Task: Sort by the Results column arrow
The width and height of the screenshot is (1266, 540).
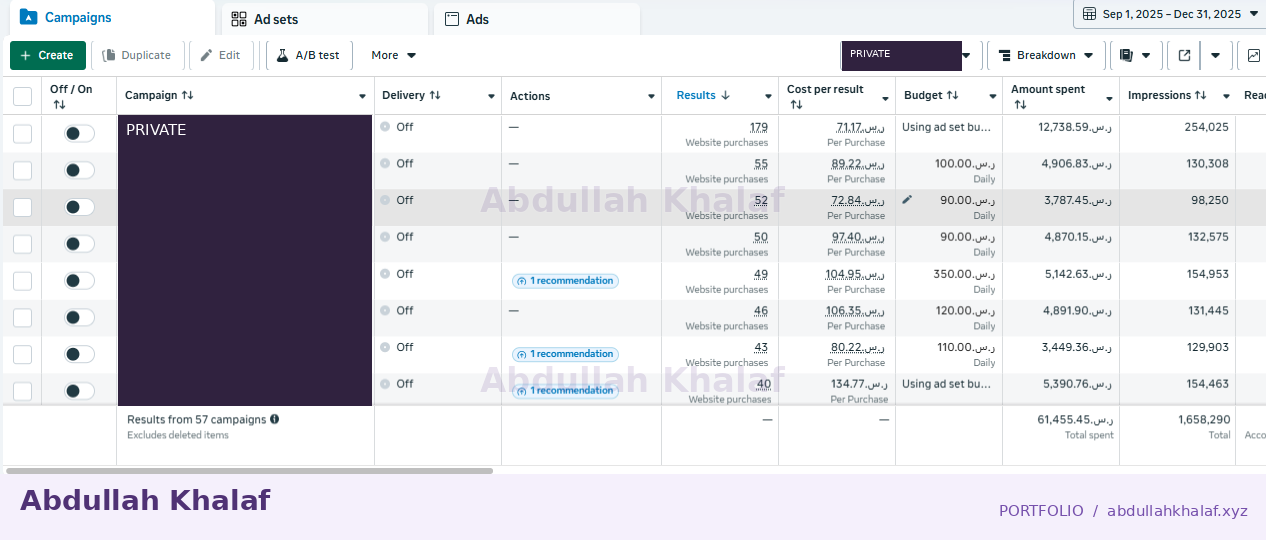Action: pos(725,96)
